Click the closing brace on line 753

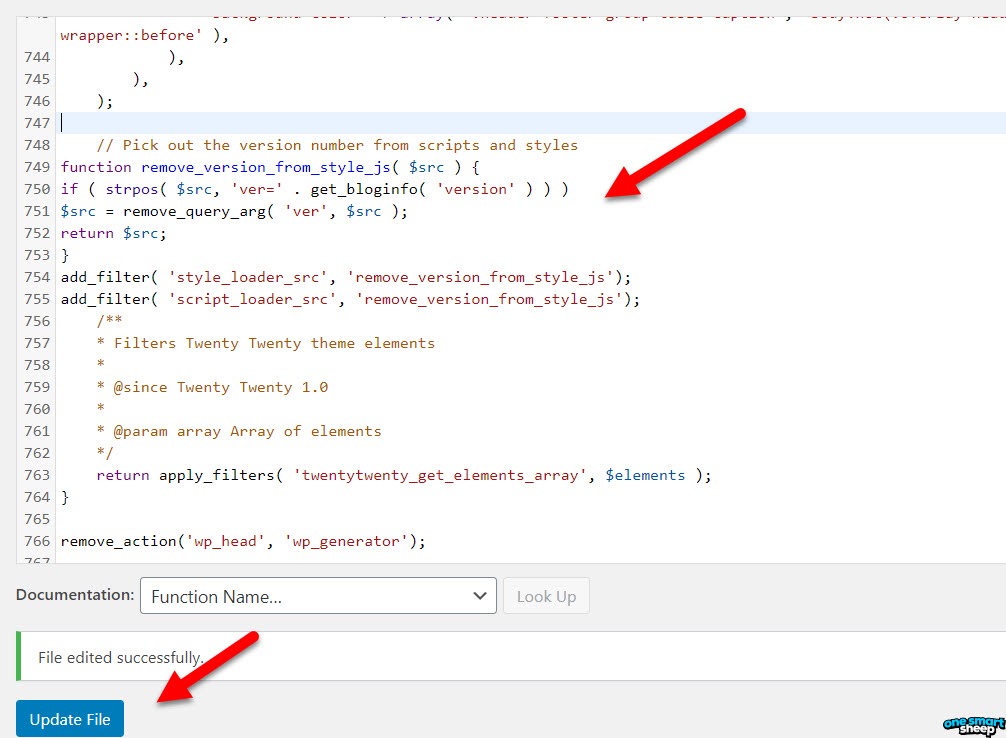tap(63, 254)
